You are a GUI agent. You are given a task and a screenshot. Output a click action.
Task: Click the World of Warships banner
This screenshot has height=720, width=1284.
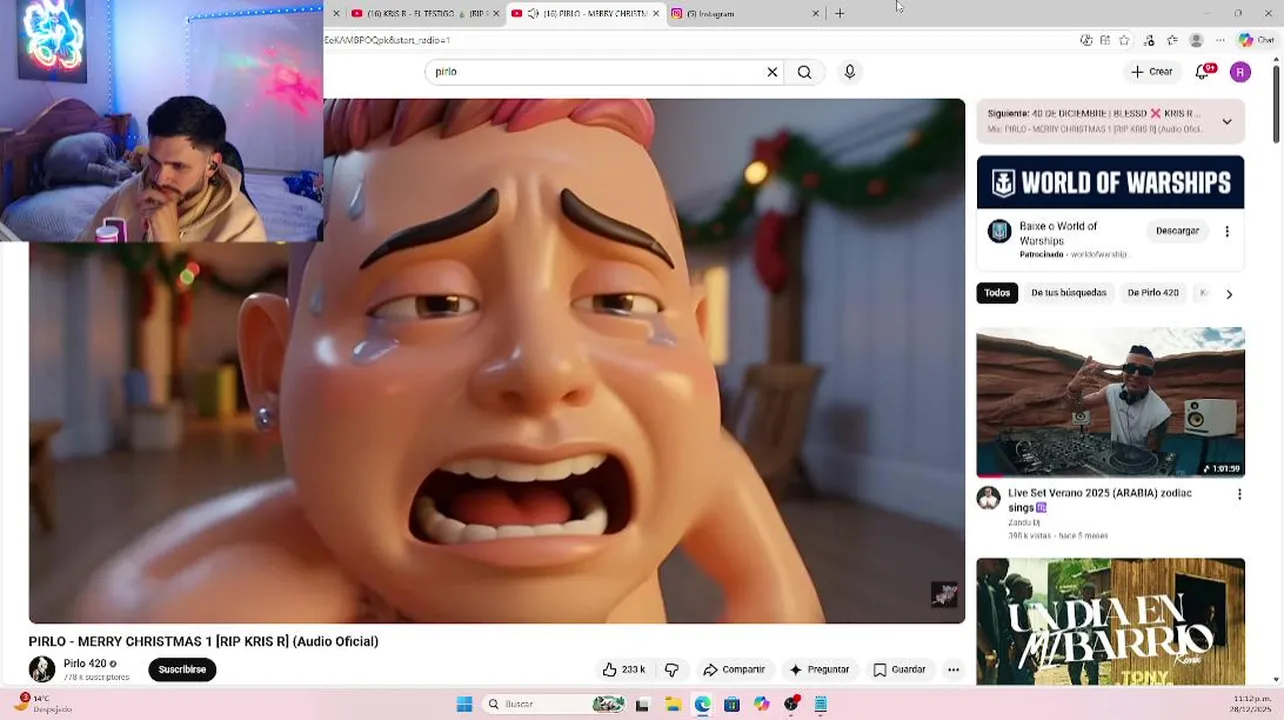[1111, 182]
